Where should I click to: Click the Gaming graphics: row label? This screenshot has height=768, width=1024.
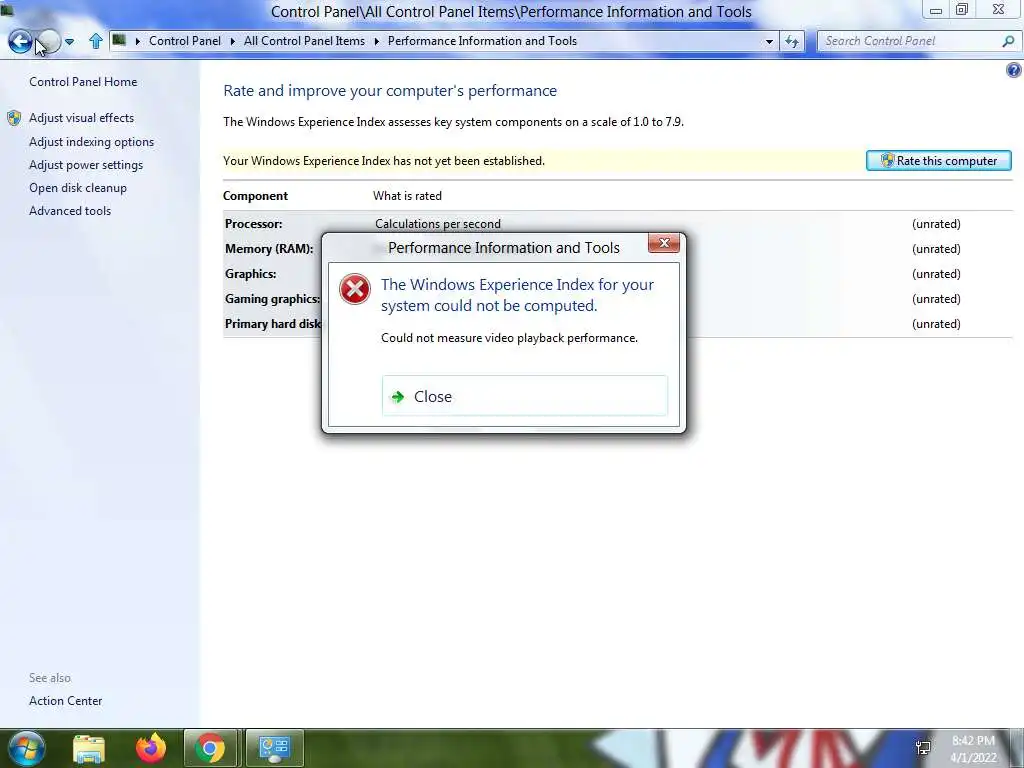point(272,298)
